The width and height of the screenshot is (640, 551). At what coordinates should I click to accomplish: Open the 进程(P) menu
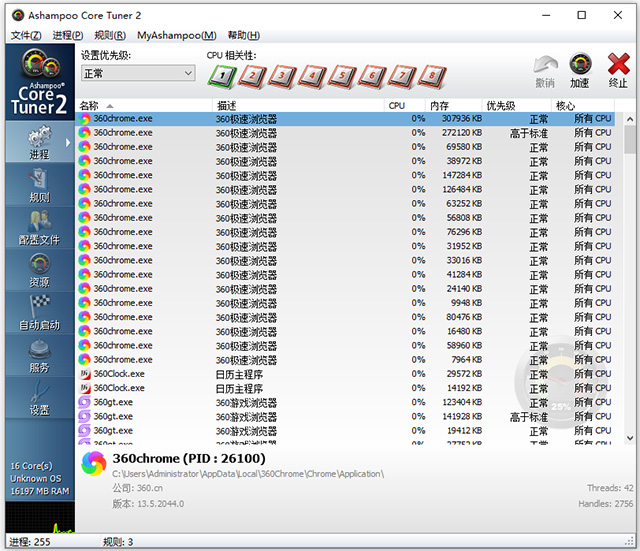click(68, 36)
